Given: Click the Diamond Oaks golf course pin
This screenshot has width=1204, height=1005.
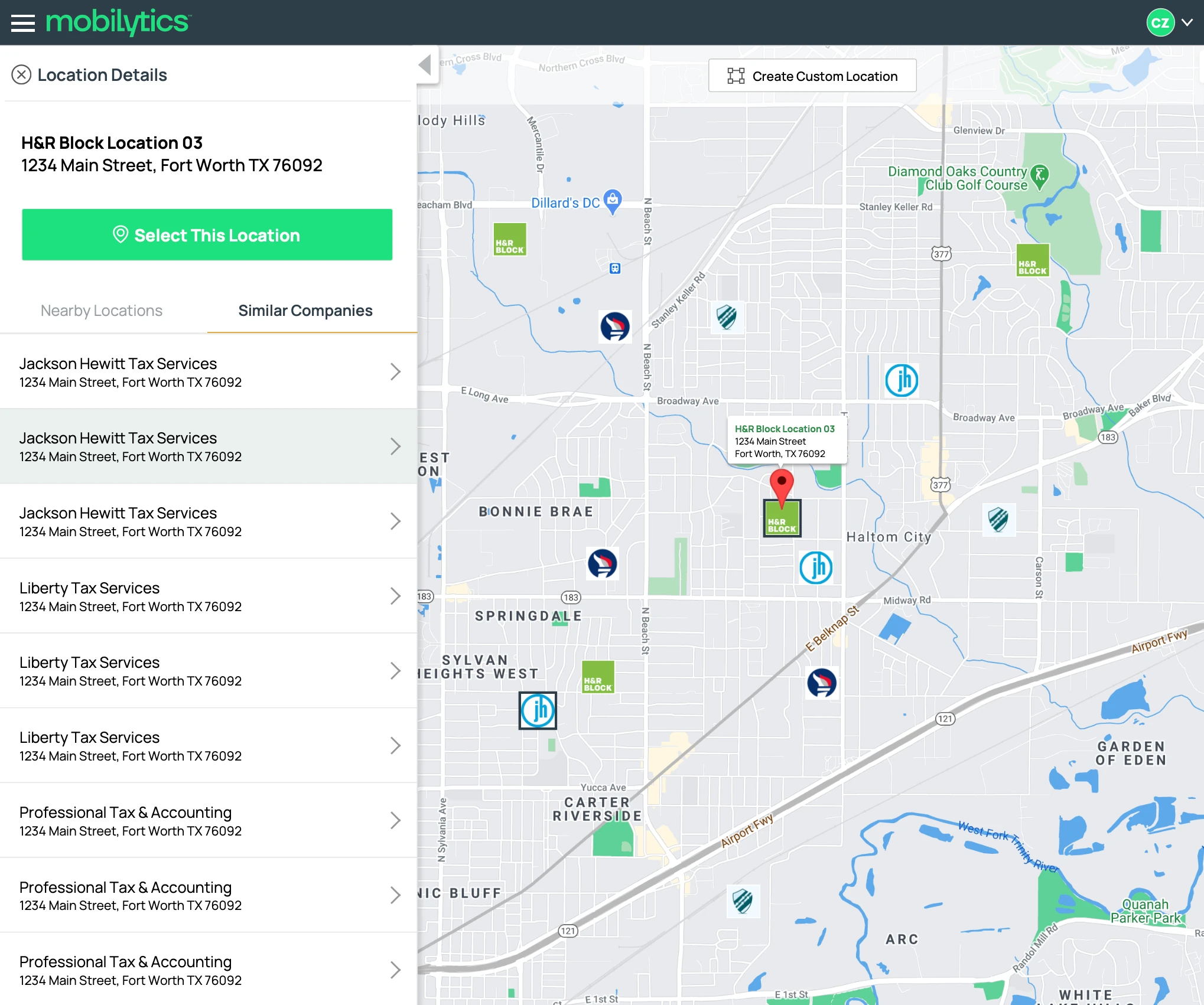Looking at the screenshot, I should (x=1039, y=177).
